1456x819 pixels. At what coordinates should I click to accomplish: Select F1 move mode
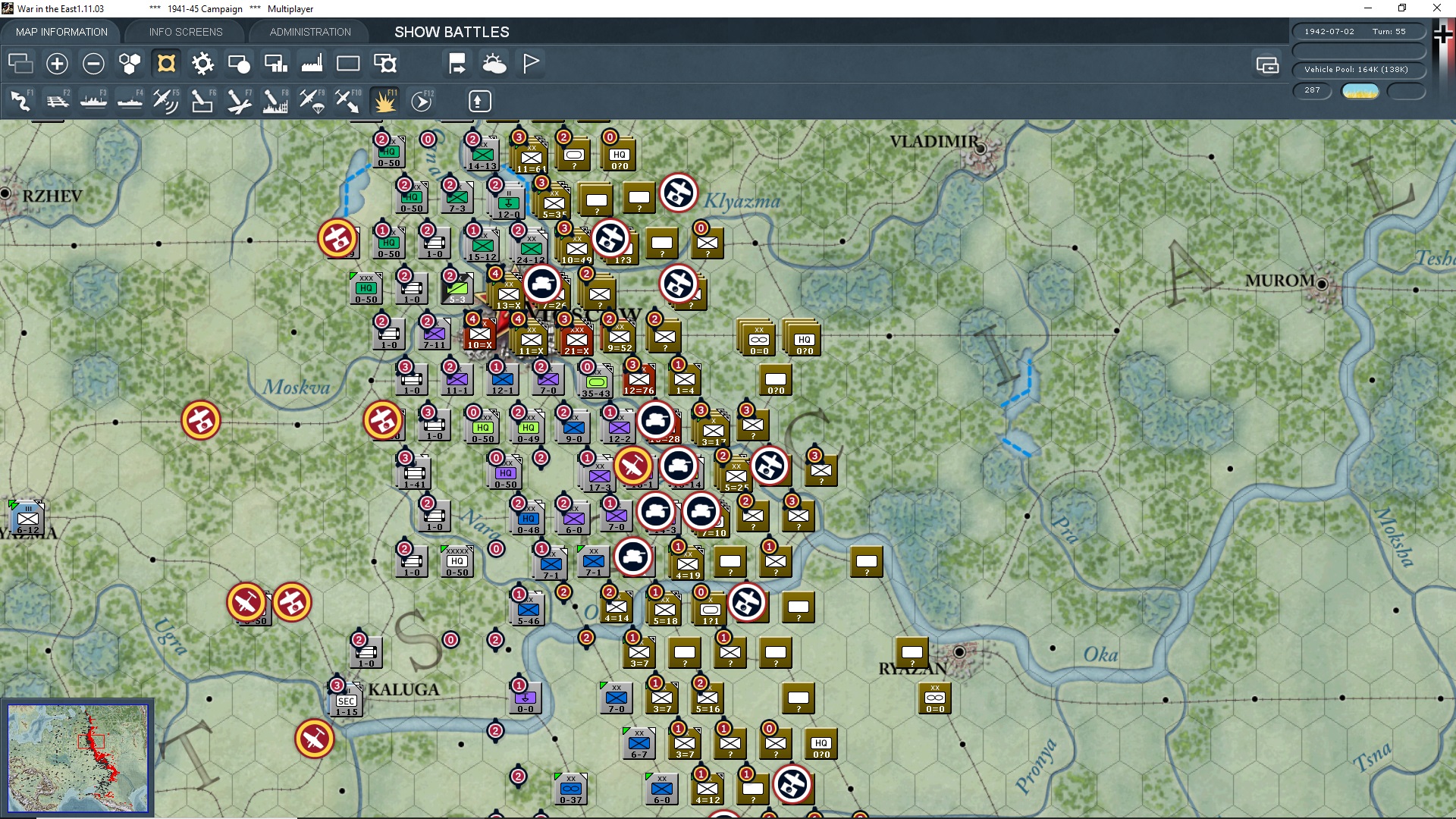point(20,101)
